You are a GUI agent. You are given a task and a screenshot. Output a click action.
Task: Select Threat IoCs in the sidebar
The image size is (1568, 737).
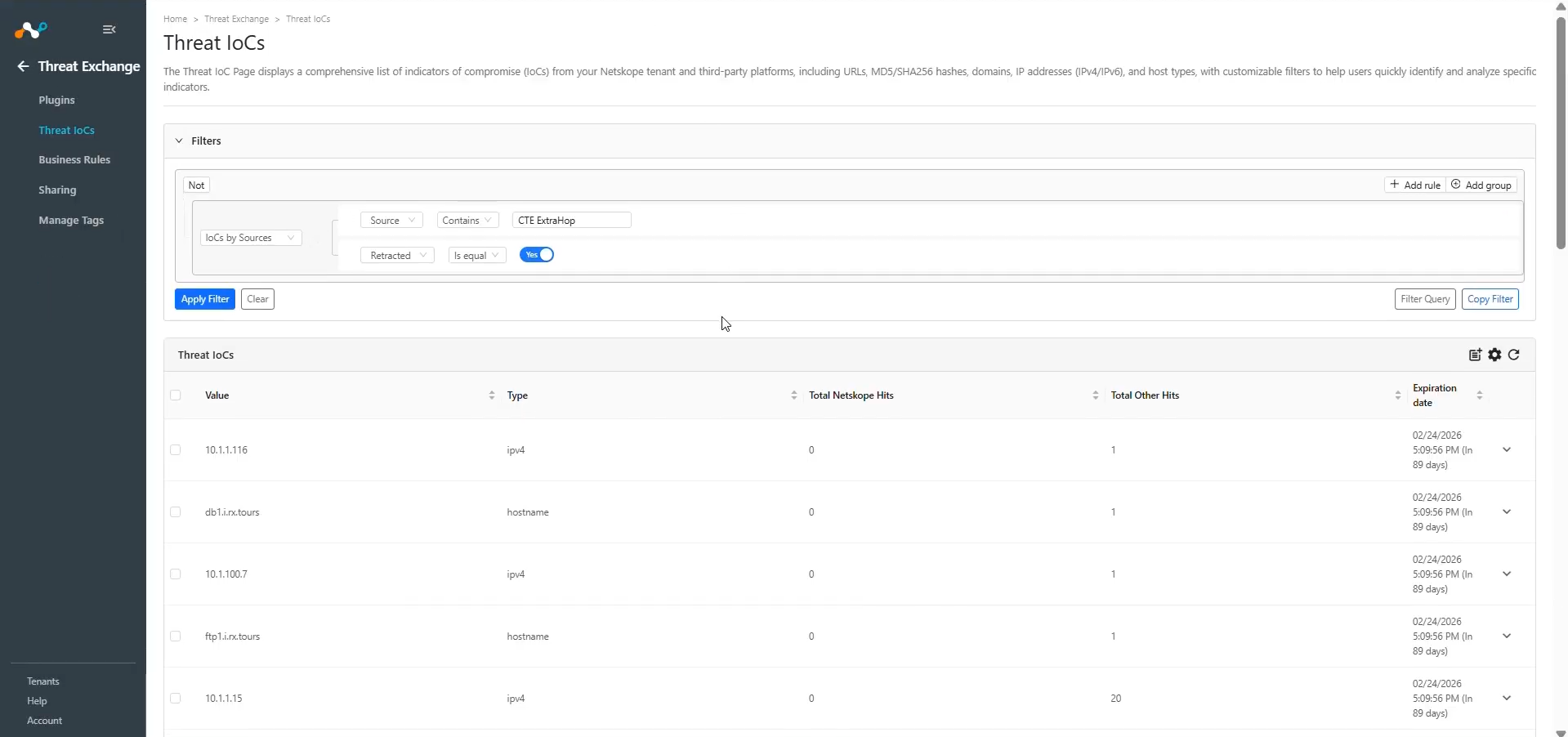click(66, 131)
